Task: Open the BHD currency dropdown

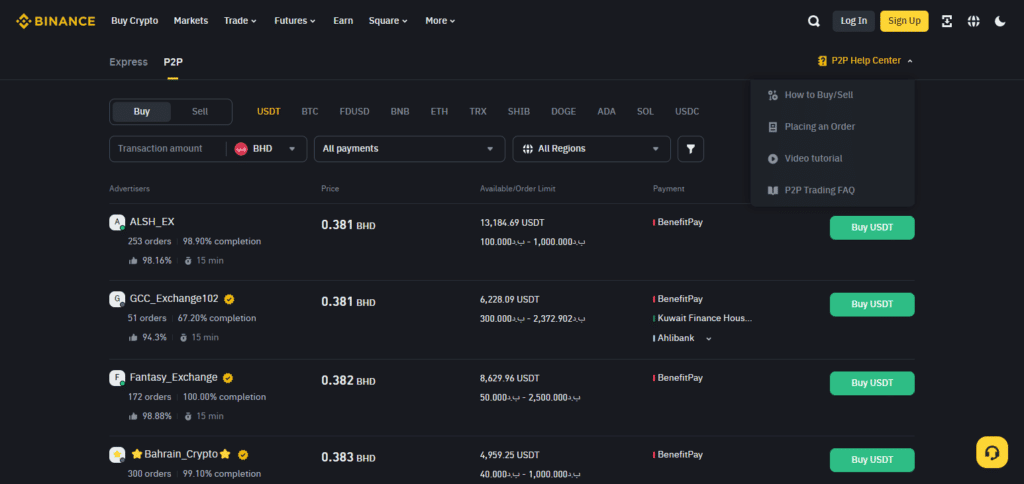Action: pyautogui.click(x=266, y=149)
